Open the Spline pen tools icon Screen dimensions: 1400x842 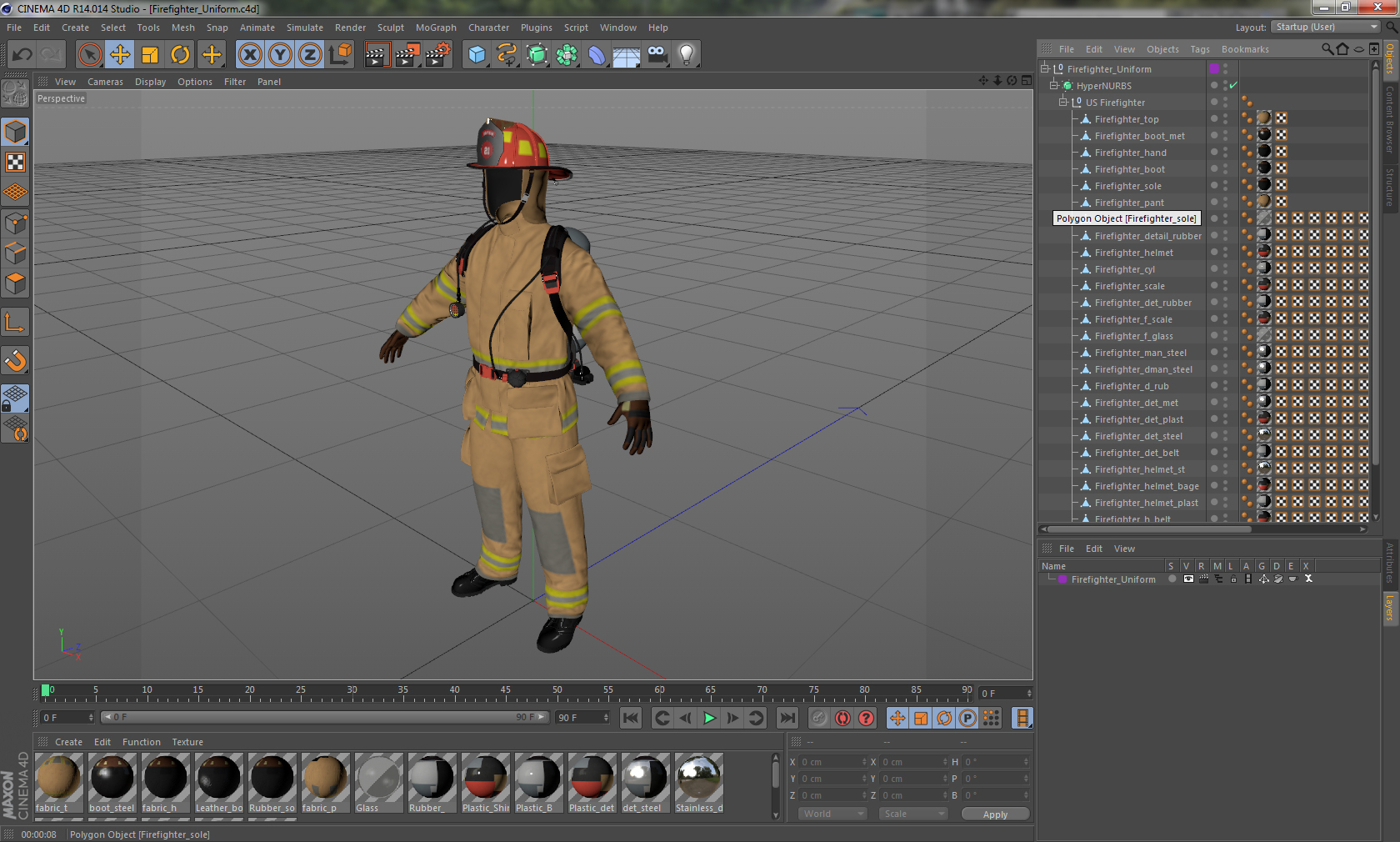507,55
